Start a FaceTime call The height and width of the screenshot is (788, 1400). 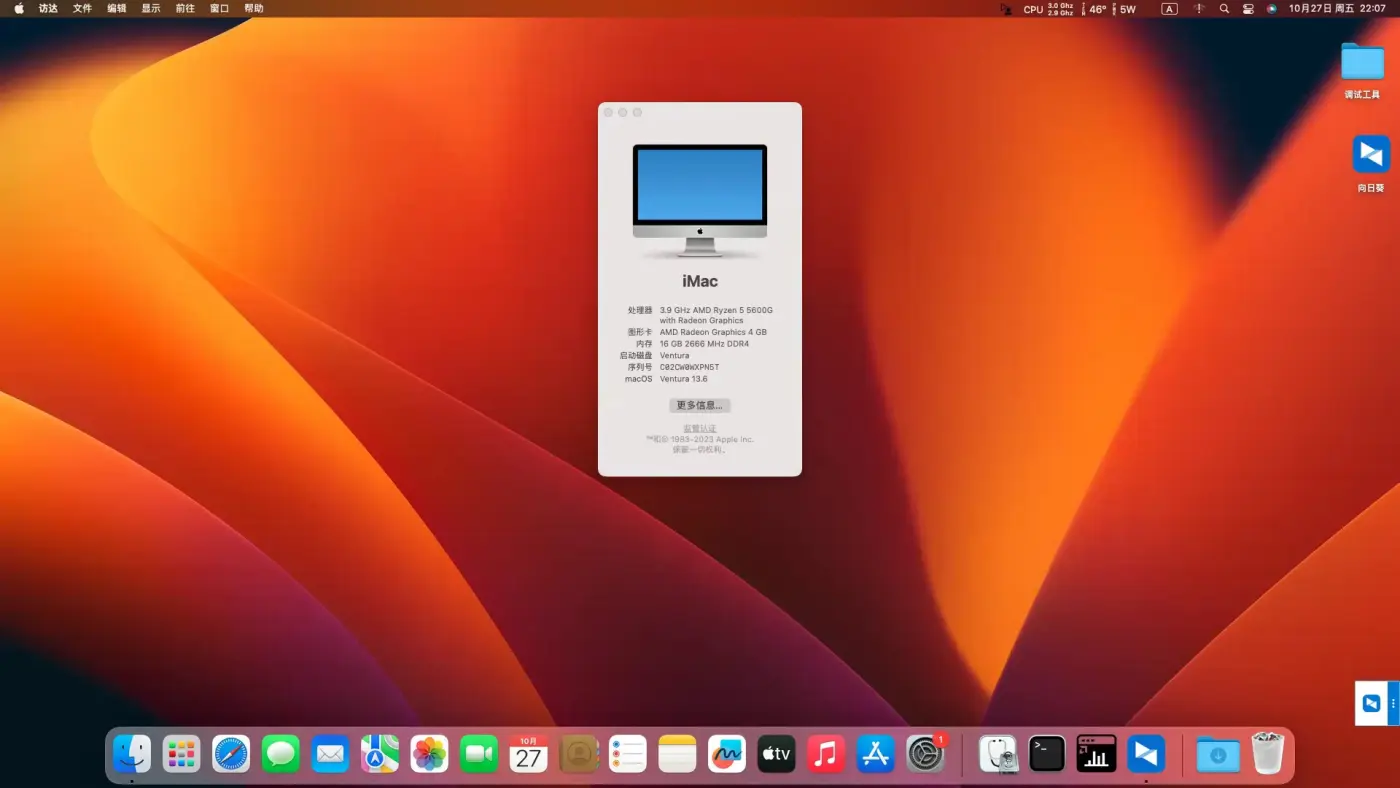(x=478, y=753)
